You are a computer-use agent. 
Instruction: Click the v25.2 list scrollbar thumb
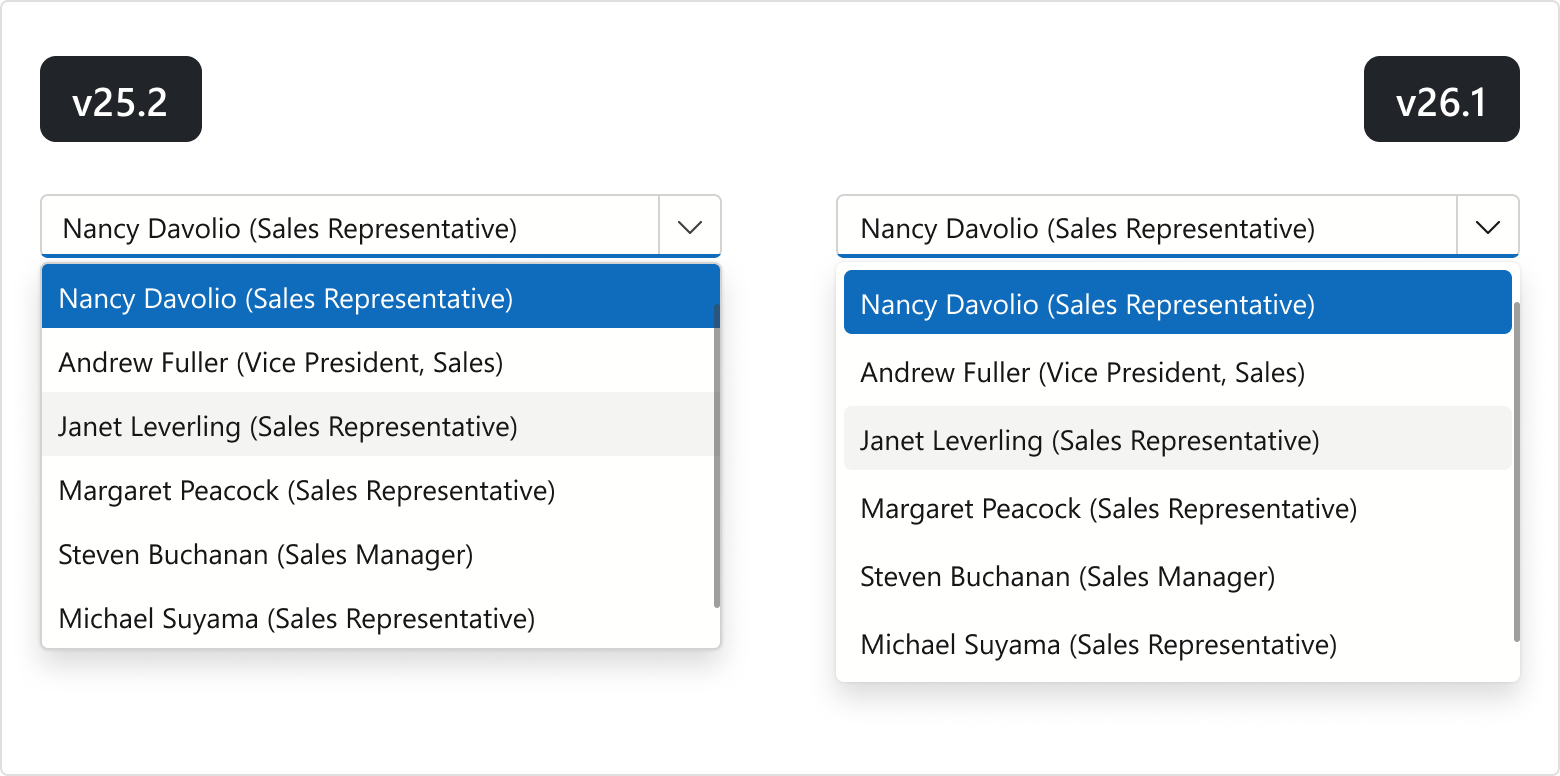tap(717, 455)
